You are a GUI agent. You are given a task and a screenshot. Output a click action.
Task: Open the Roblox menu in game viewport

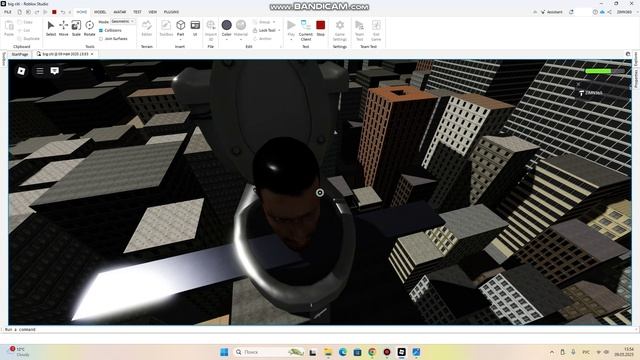tap(21, 71)
